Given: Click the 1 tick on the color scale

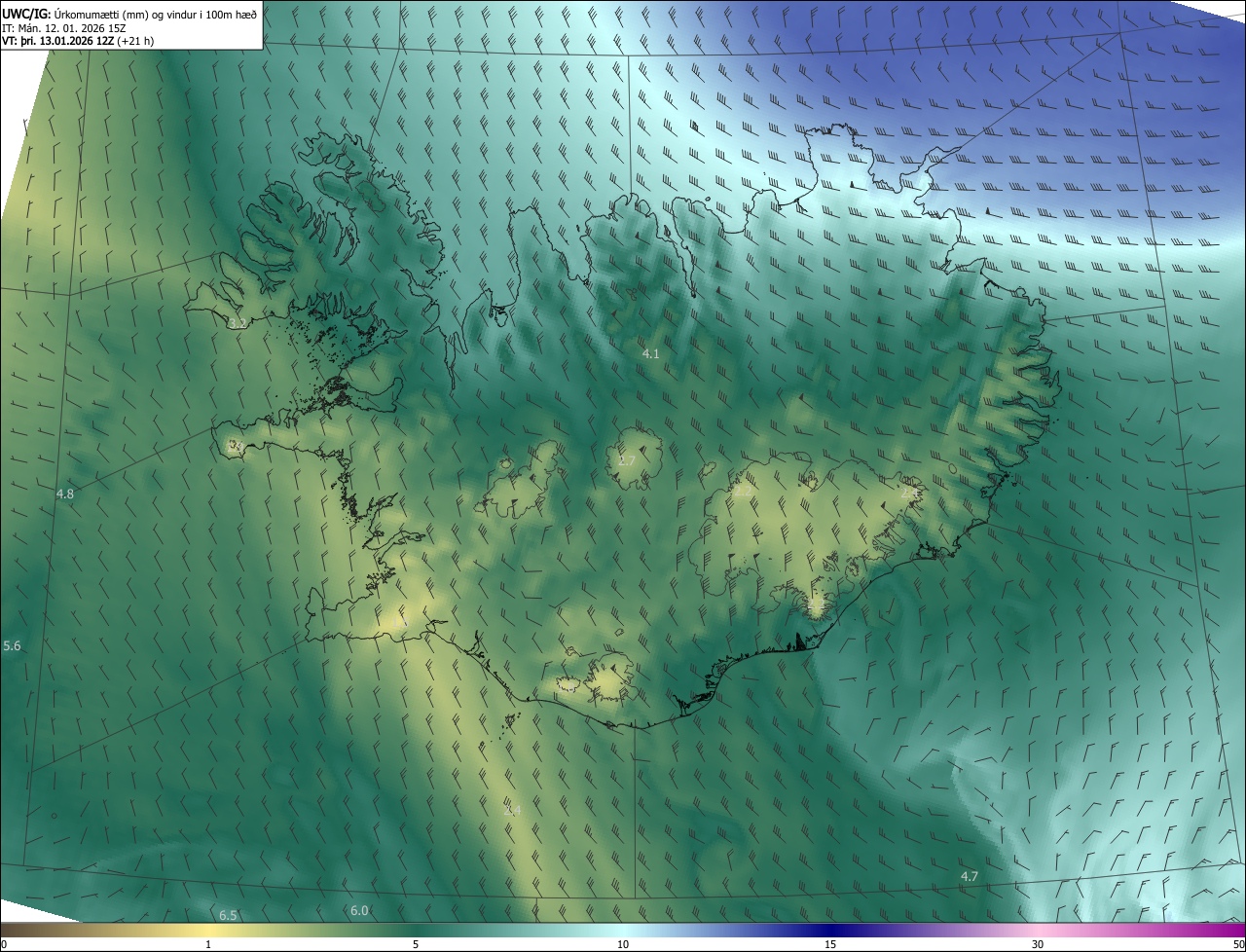Looking at the screenshot, I should tap(208, 945).
